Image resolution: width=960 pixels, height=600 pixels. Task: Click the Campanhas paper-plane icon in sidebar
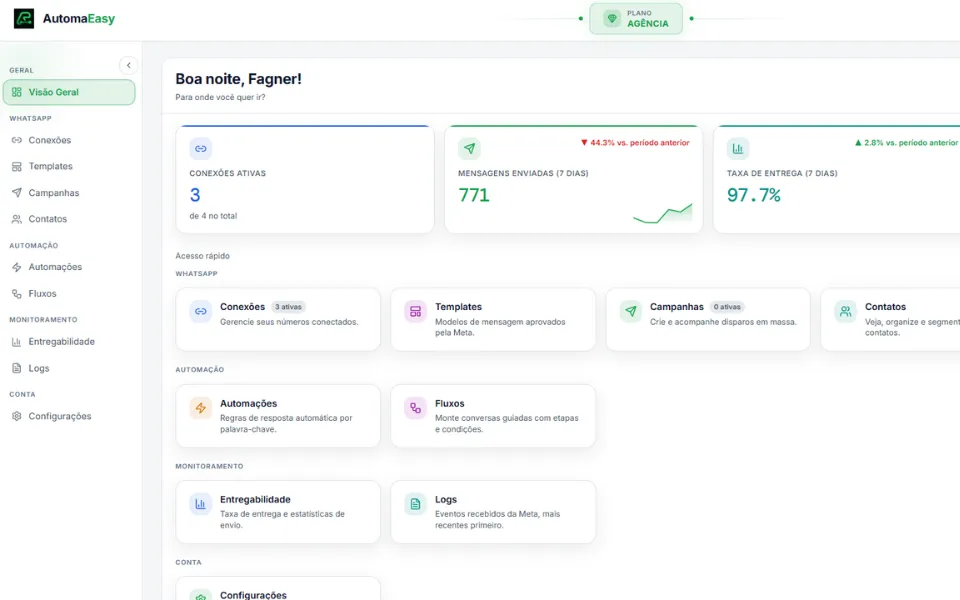(17, 193)
